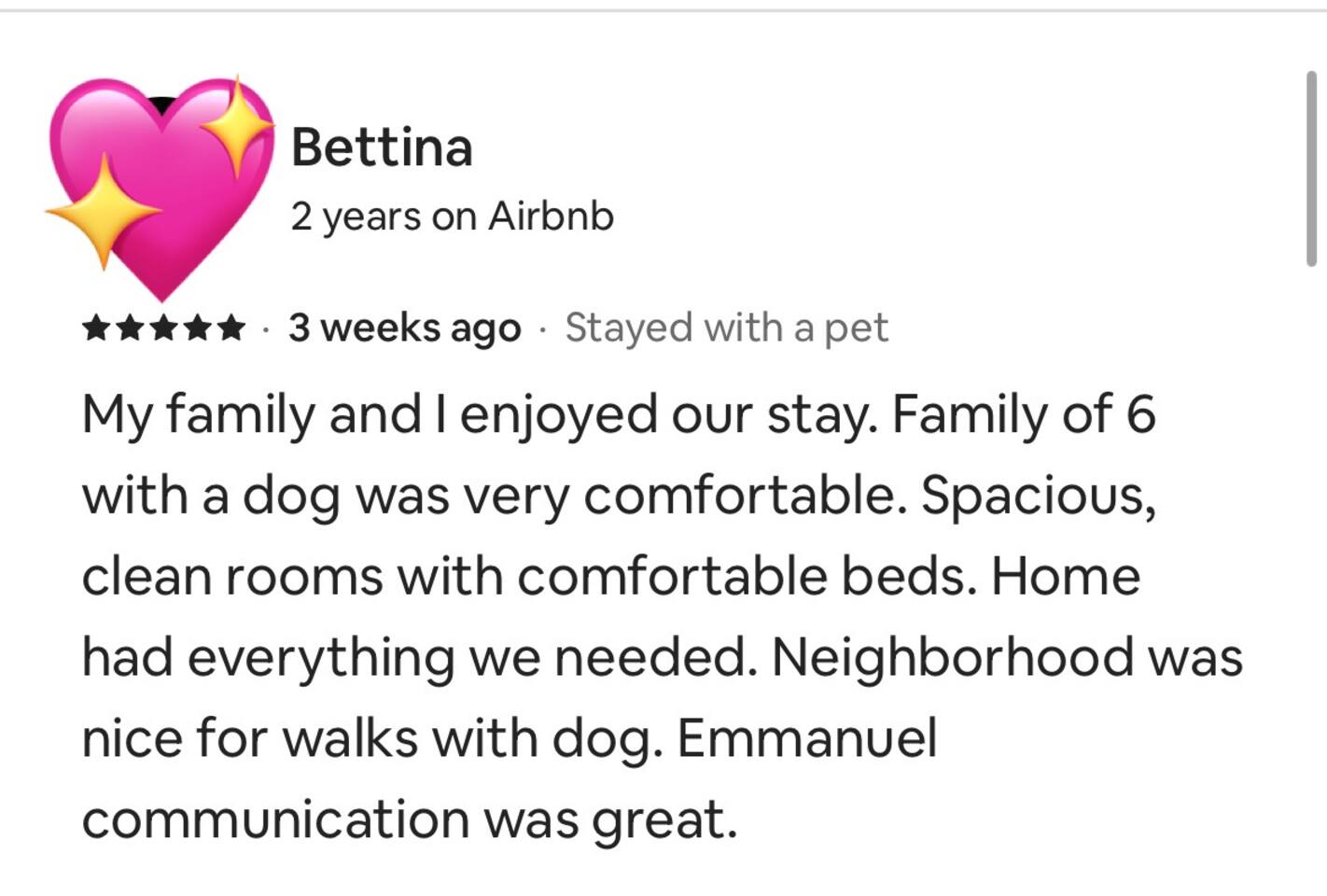The width and height of the screenshot is (1327, 896).
Task: Click "clean rooms" in the review text
Action: pos(231,576)
